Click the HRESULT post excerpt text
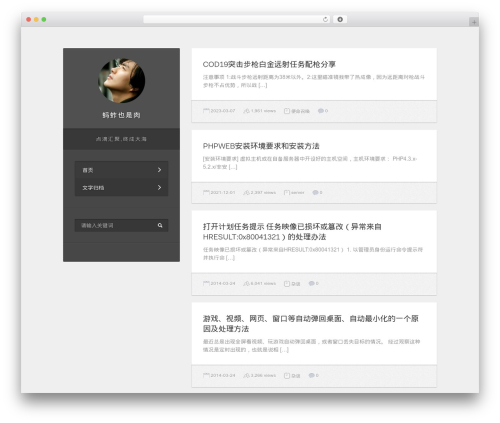This screenshot has height=423, width=500. click(x=313, y=254)
